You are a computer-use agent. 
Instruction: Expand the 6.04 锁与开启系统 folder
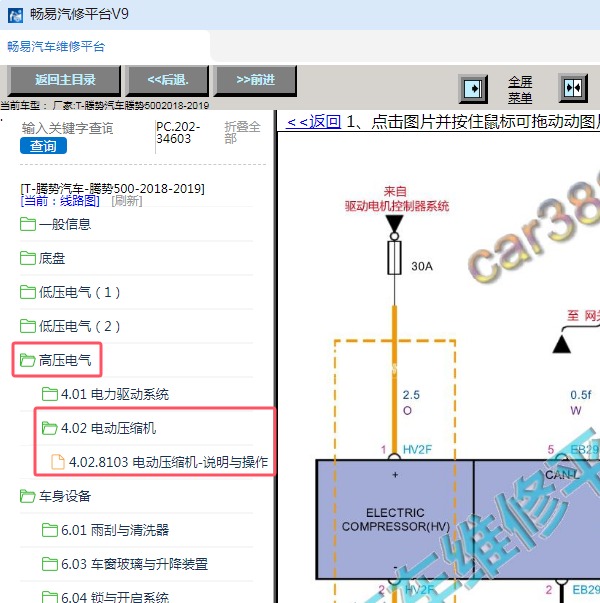(115, 597)
